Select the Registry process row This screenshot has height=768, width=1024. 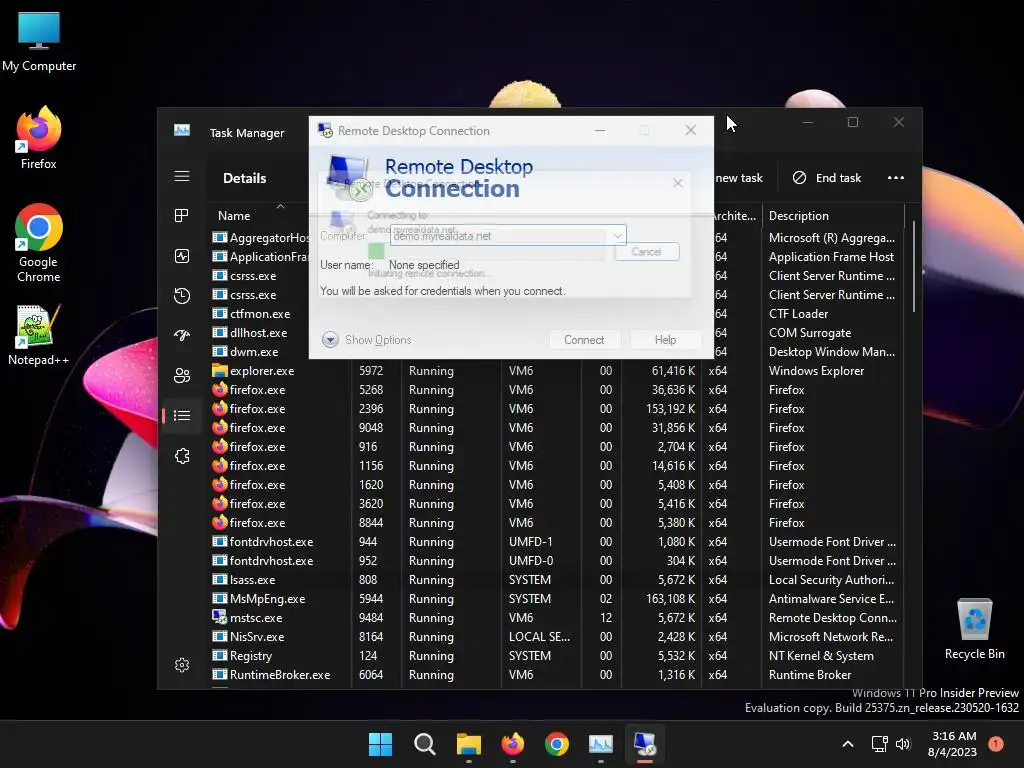[556, 655]
